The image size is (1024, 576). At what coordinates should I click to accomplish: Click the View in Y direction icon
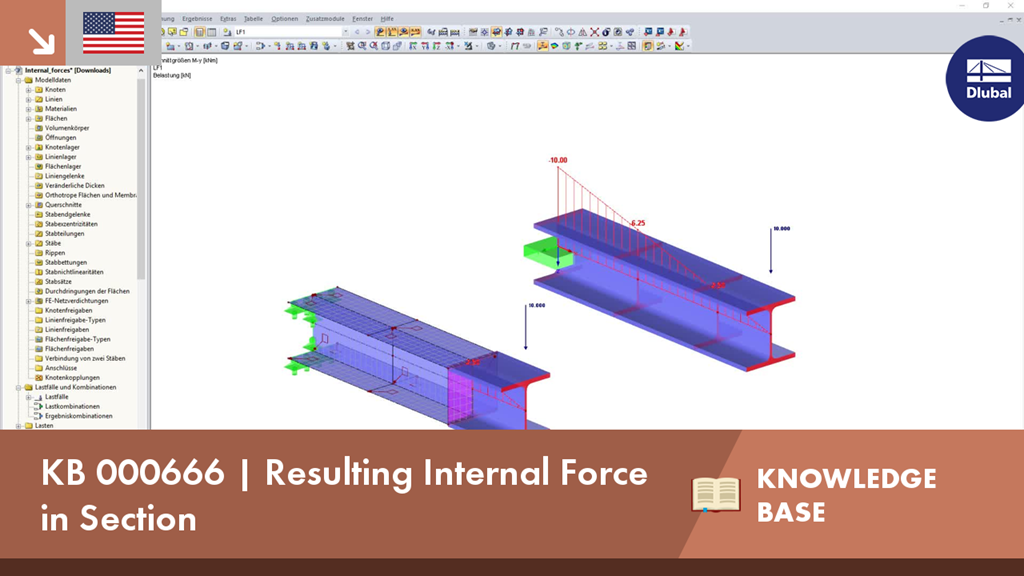click(x=425, y=46)
